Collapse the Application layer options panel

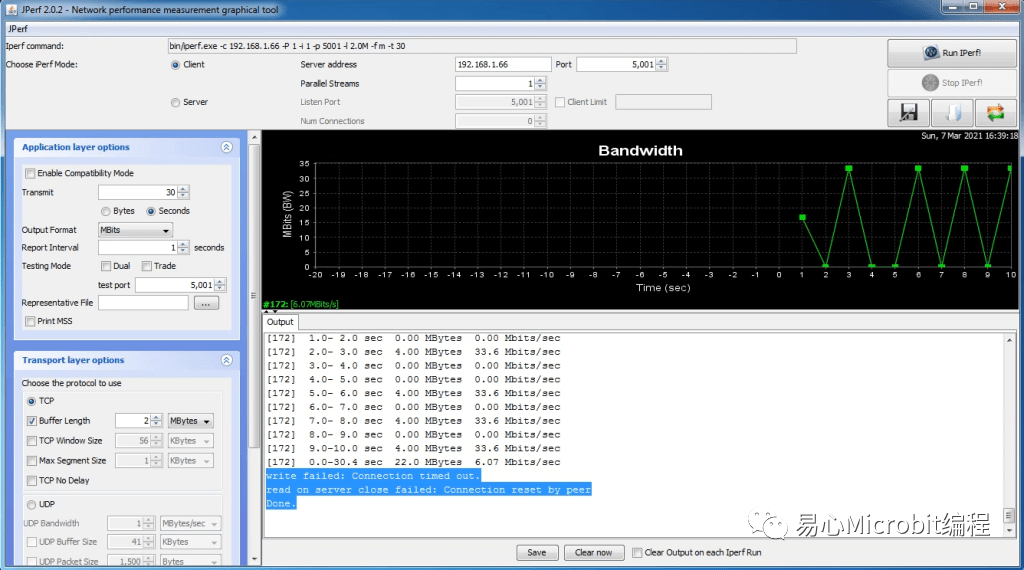point(226,147)
